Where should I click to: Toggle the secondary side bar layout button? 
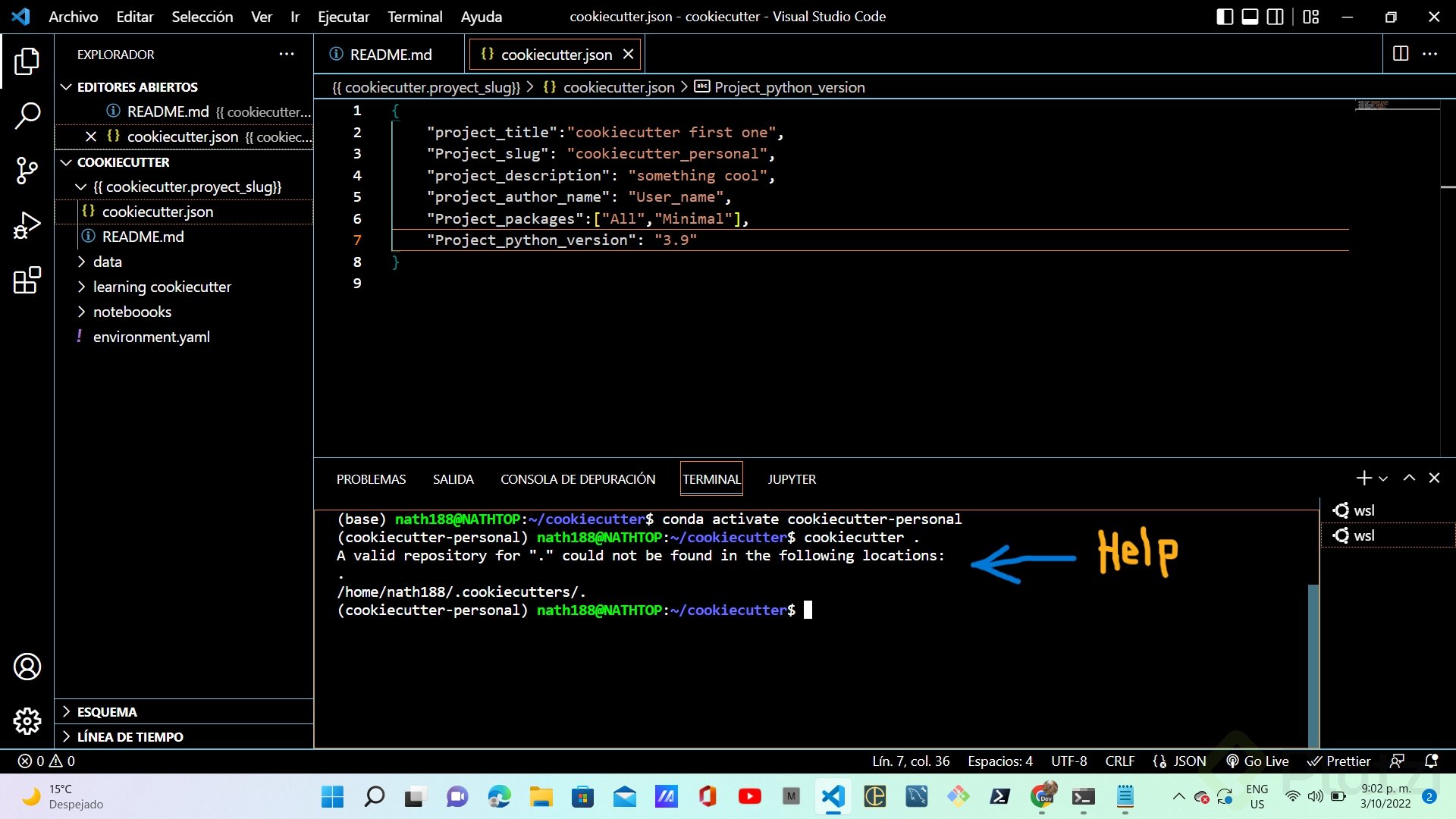click(1276, 17)
